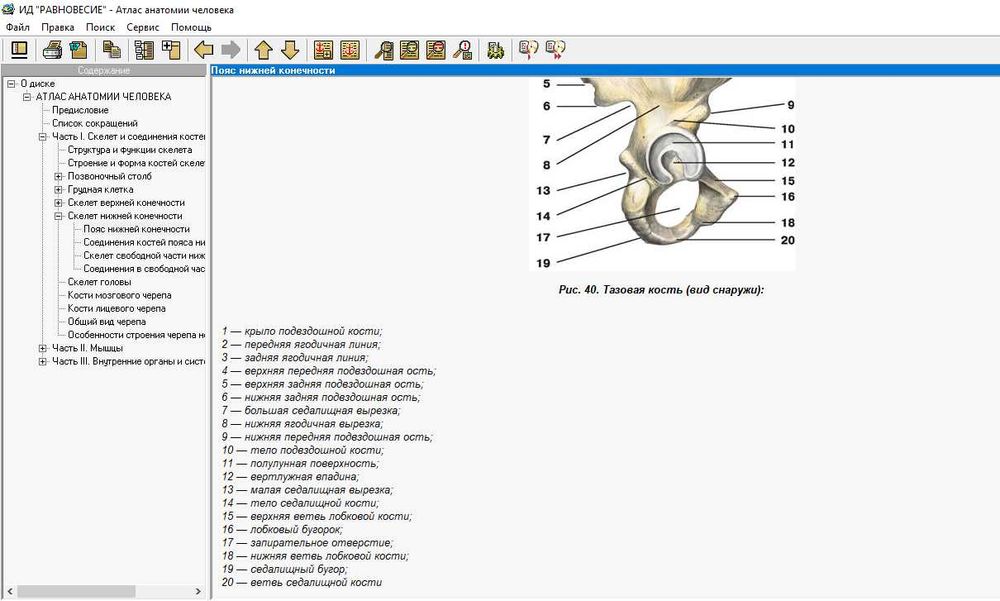
Task: Open the Сервис menu
Action: tap(143, 27)
